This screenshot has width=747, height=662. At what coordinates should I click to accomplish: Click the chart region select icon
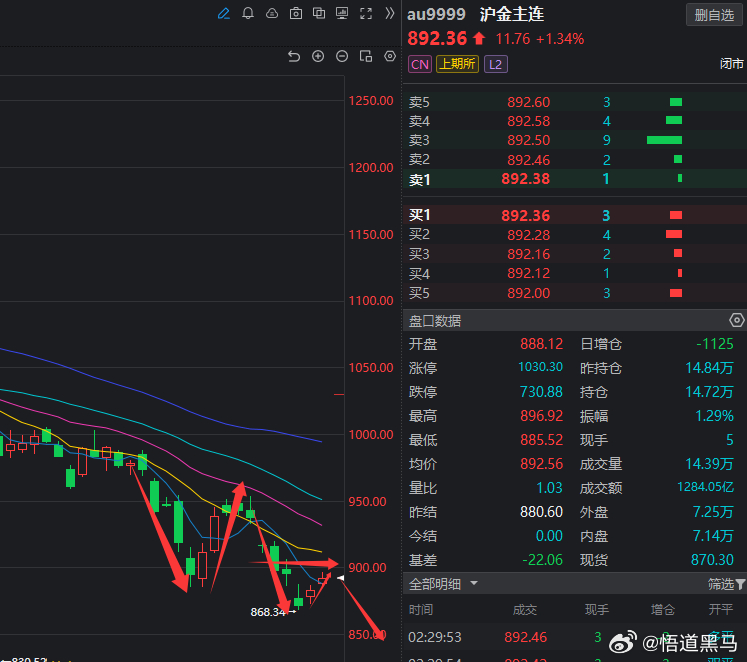(x=366, y=57)
